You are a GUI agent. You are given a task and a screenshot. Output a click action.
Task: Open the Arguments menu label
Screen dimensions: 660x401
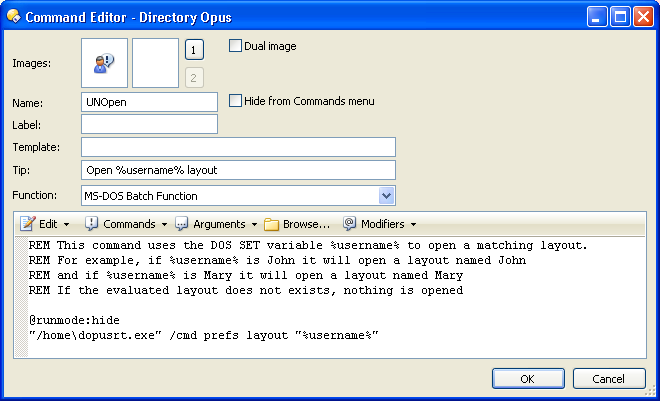(x=219, y=224)
